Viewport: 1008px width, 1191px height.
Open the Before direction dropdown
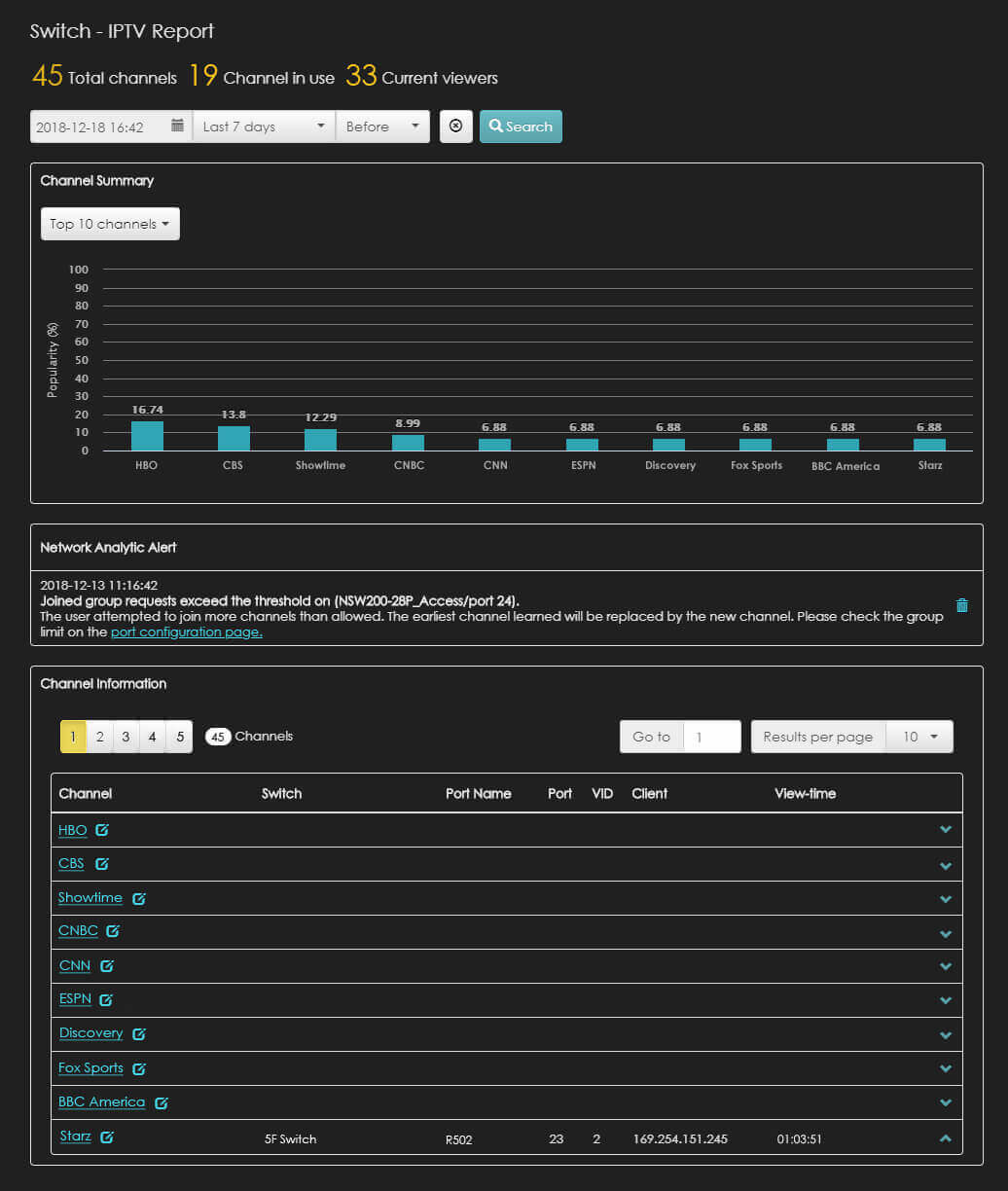point(382,126)
